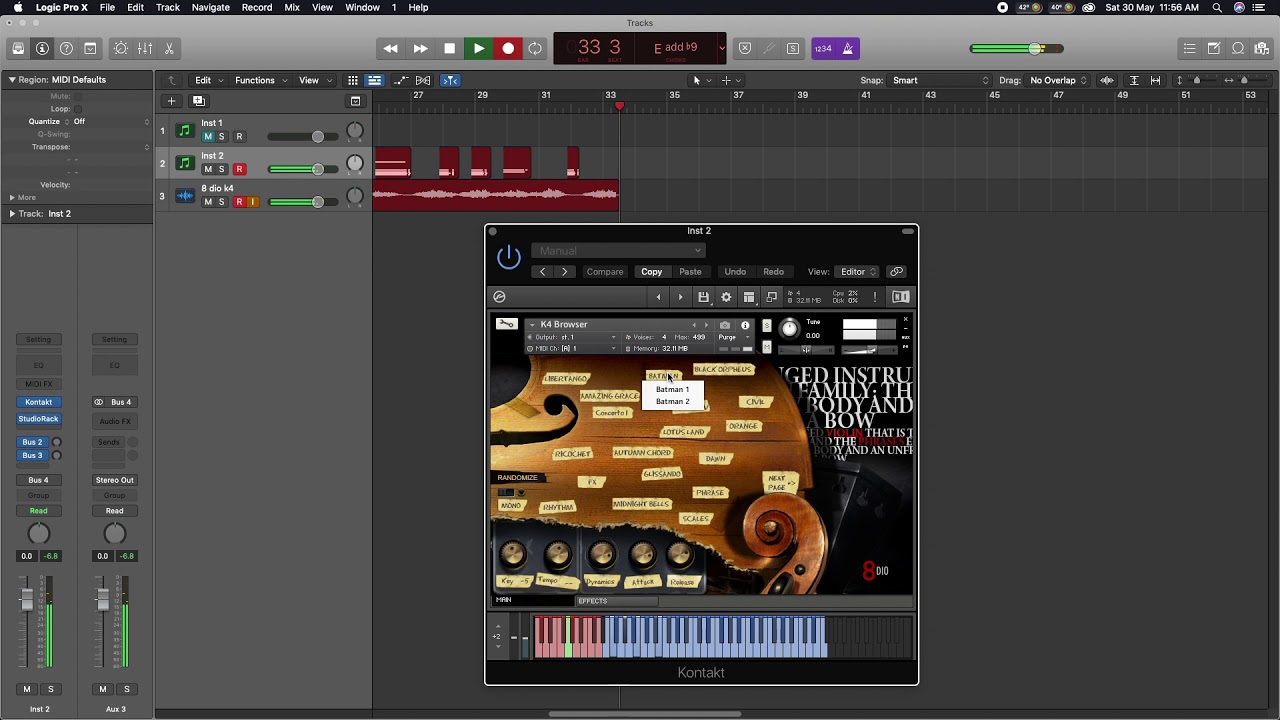Toggle the Solo S control bar button
Screen dimensions: 1280x720
pos(793,48)
